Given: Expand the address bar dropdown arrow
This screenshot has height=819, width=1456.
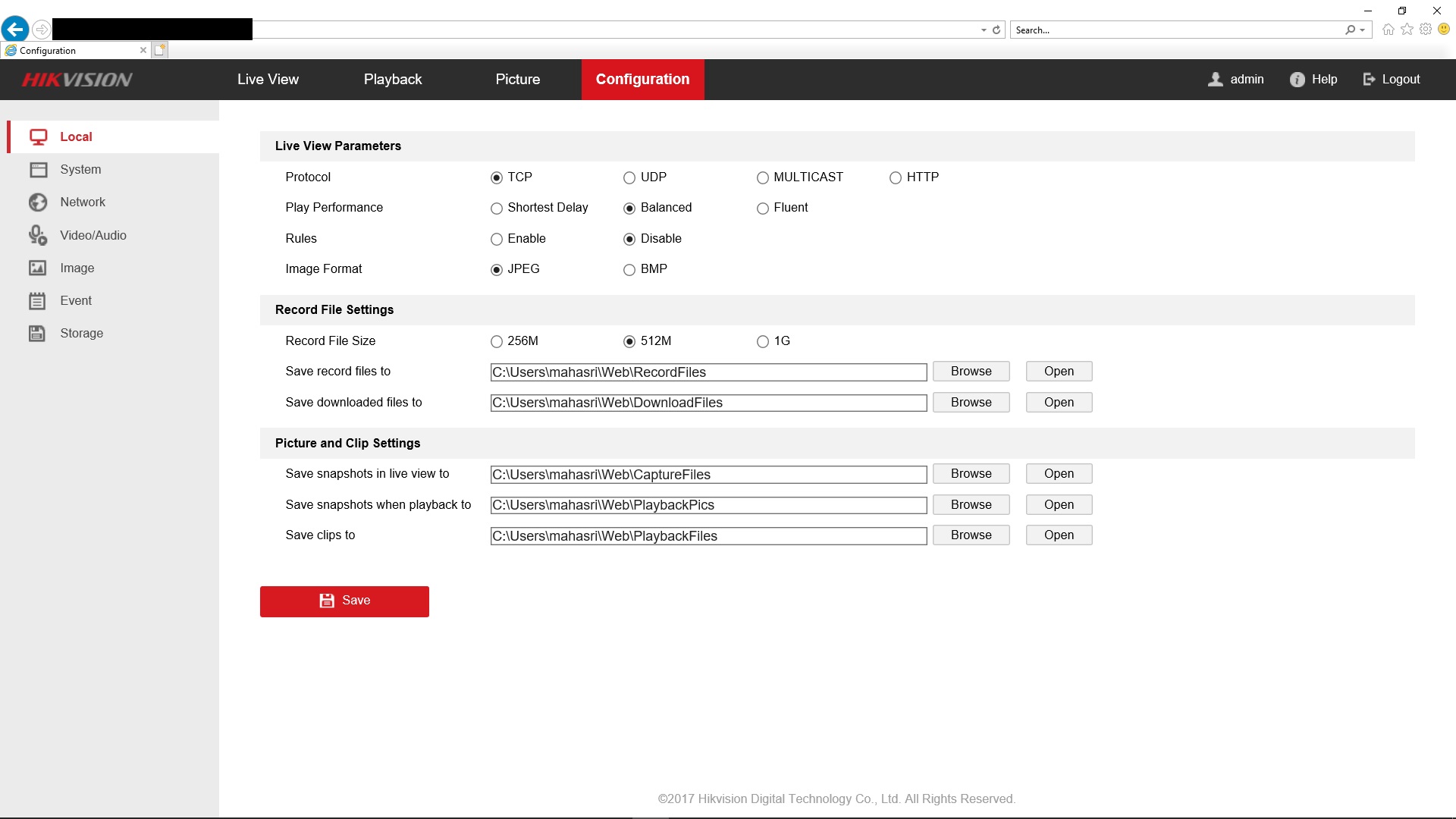Looking at the screenshot, I should (x=984, y=30).
